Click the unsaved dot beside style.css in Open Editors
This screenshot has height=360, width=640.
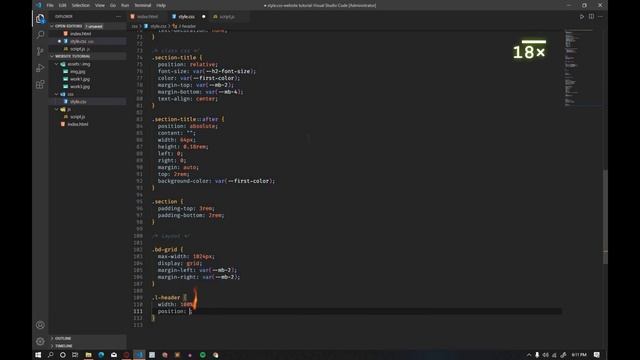[60, 41]
